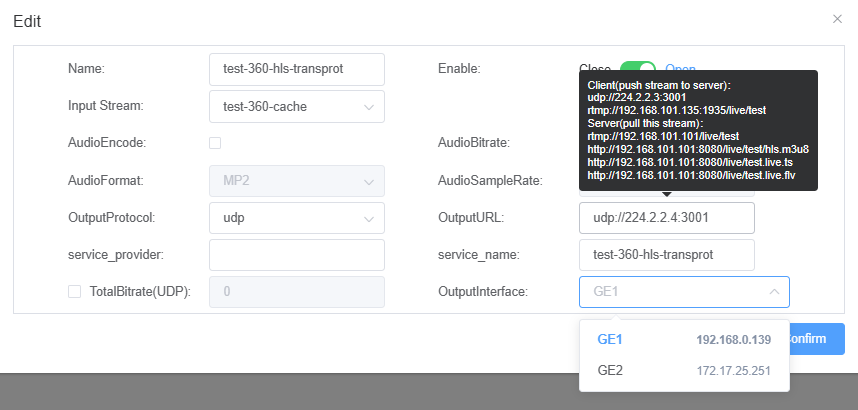
Task: Click inside the Name text field
Action: coord(296,69)
